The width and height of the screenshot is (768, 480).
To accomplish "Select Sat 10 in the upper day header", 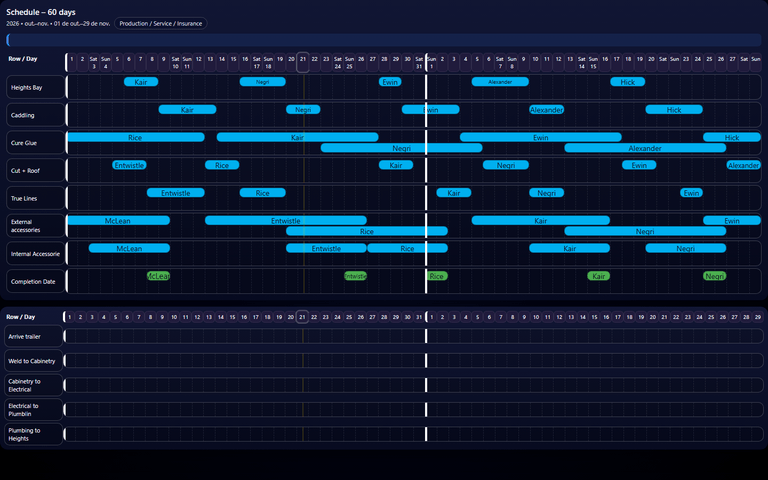I will 175,62.
